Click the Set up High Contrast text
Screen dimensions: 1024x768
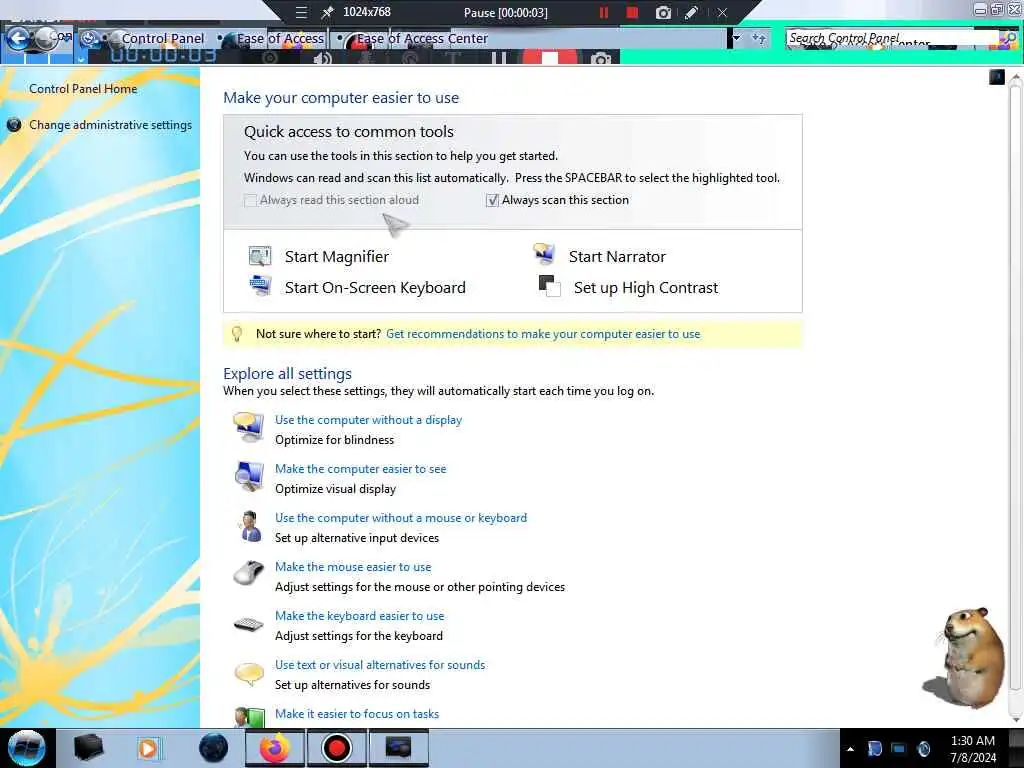click(646, 288)
